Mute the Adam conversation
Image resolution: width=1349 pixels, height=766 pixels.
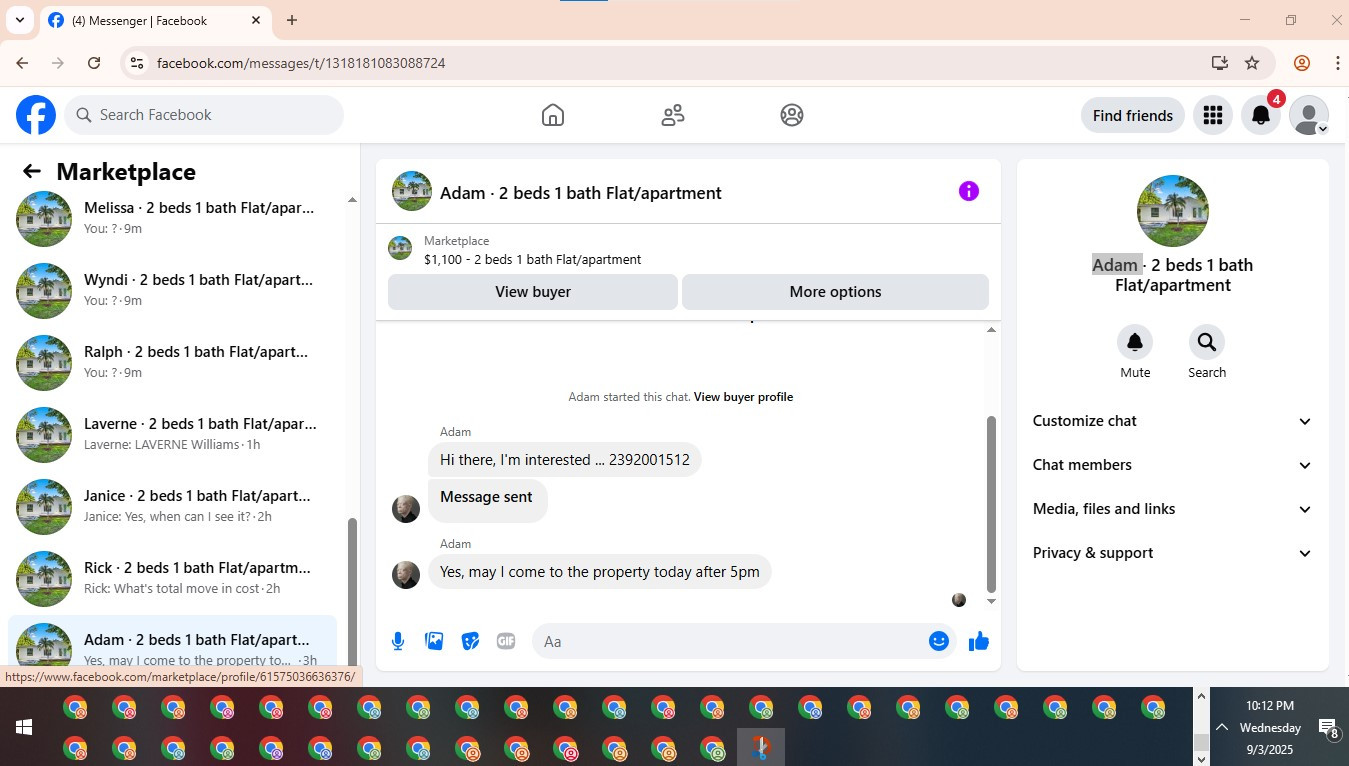(1135, 342)
